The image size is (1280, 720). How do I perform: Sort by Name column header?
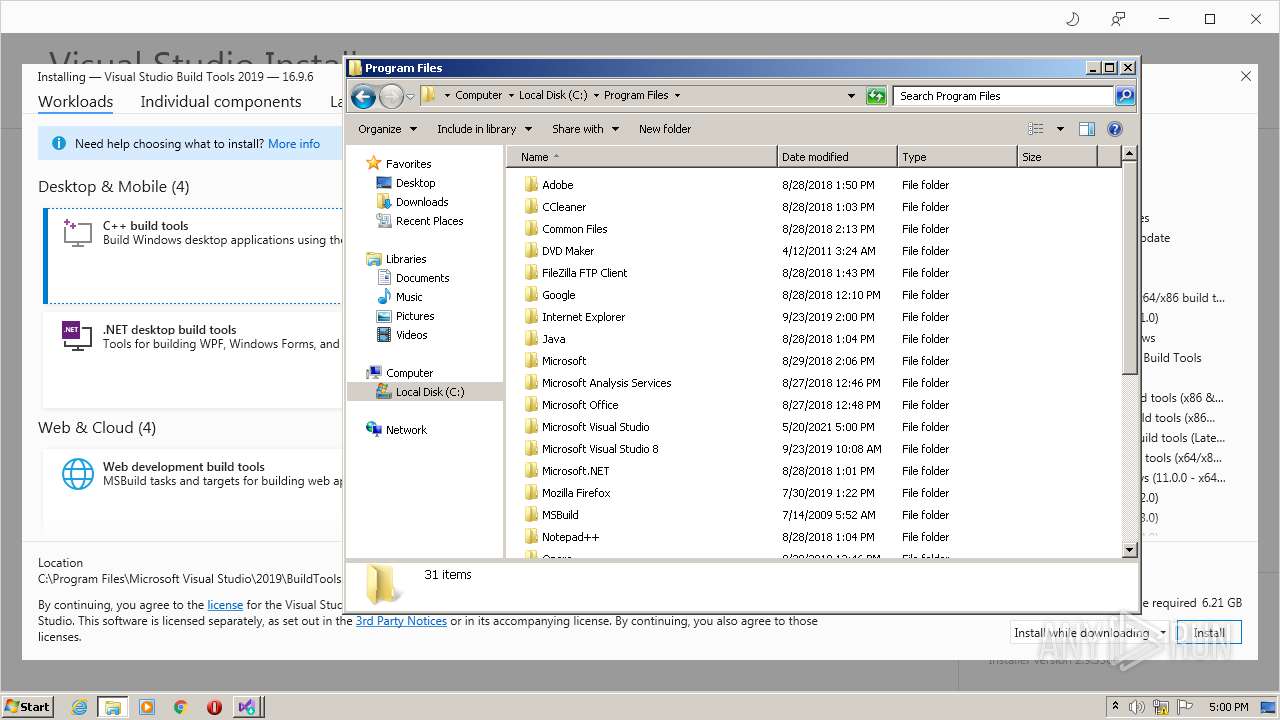pyautogui.click(x=641, y=157)
